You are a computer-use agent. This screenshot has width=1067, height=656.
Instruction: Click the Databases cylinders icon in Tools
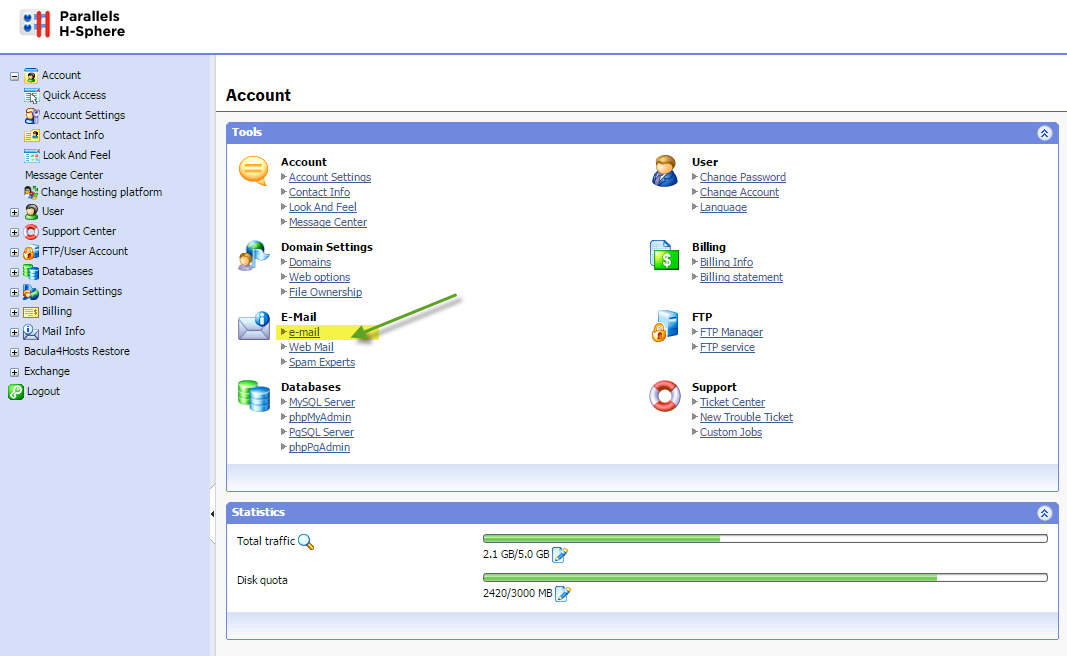point(254,395)
